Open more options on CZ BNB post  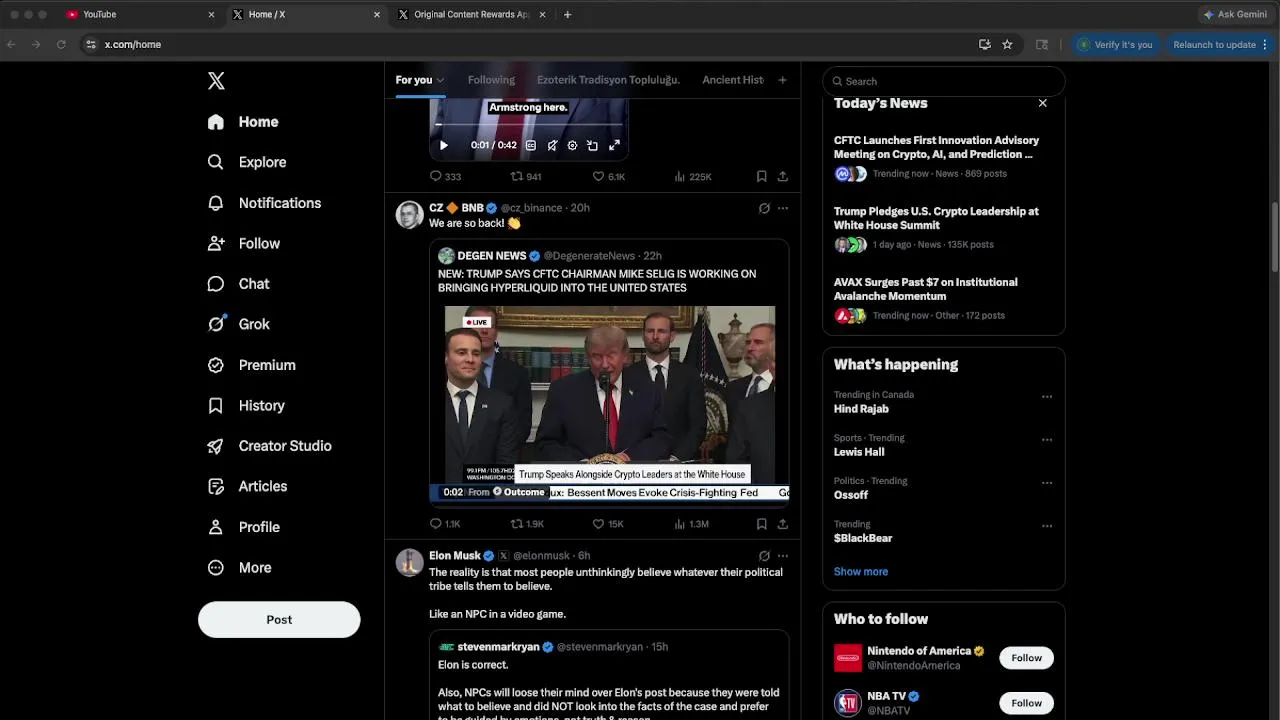click(783, 208)
